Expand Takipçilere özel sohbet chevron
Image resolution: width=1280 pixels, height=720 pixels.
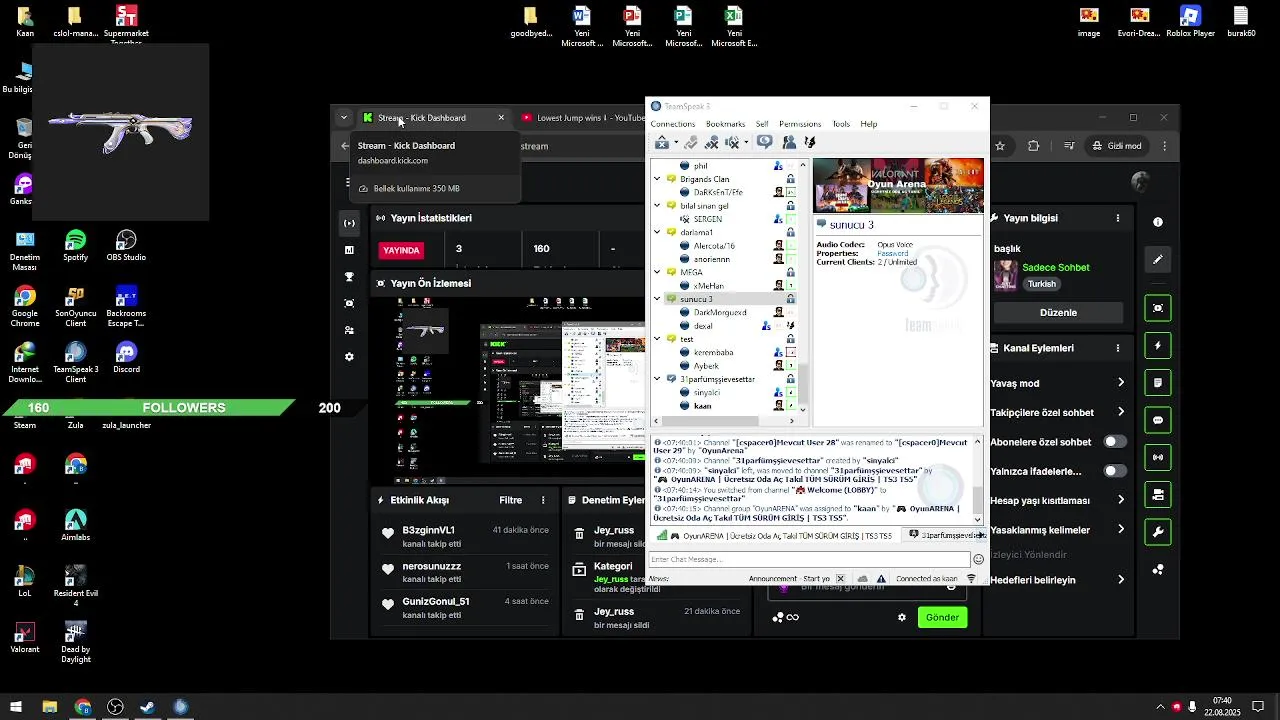click(1120, 412)
